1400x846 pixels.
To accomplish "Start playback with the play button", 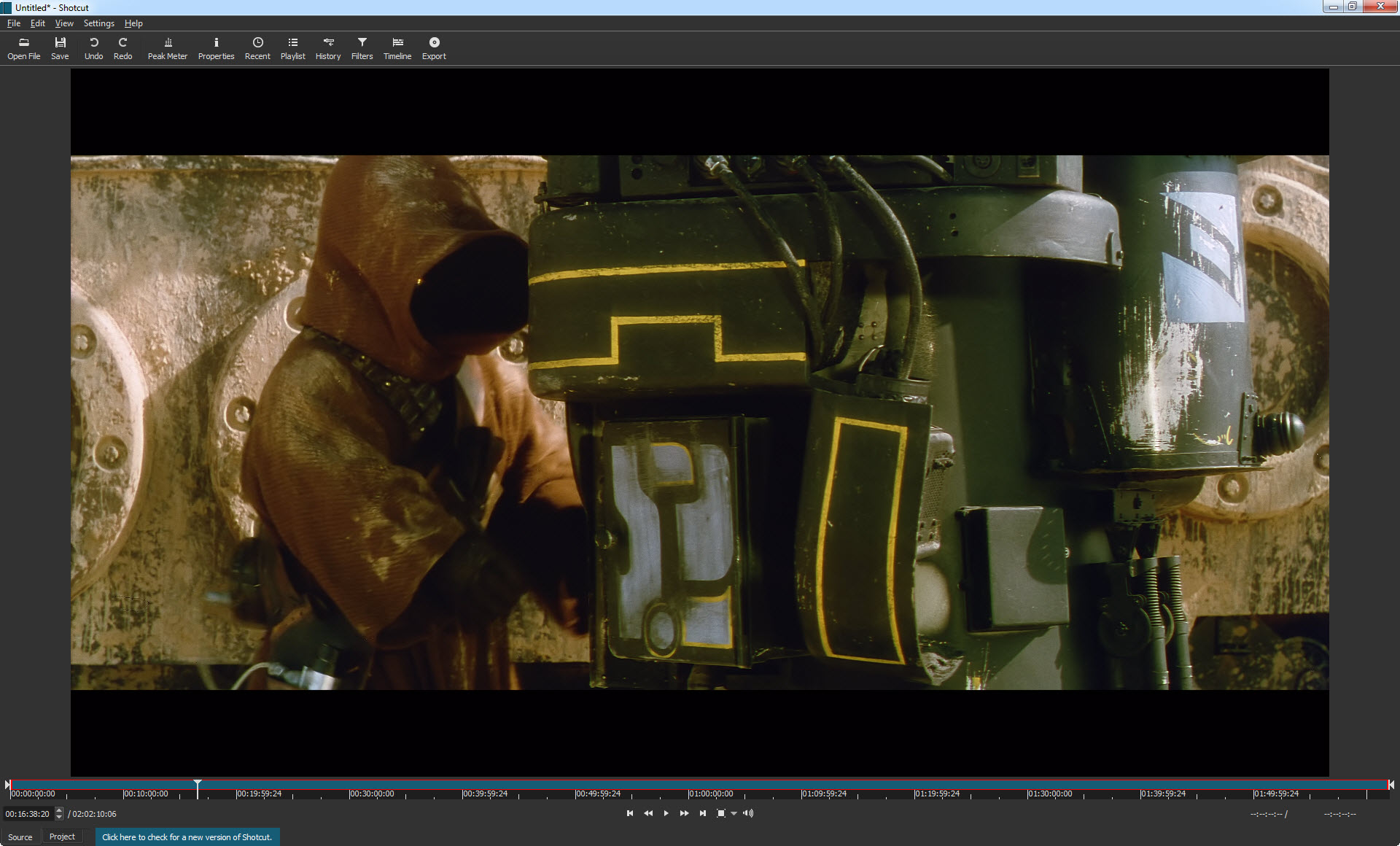I will click(x=666, y=813).
